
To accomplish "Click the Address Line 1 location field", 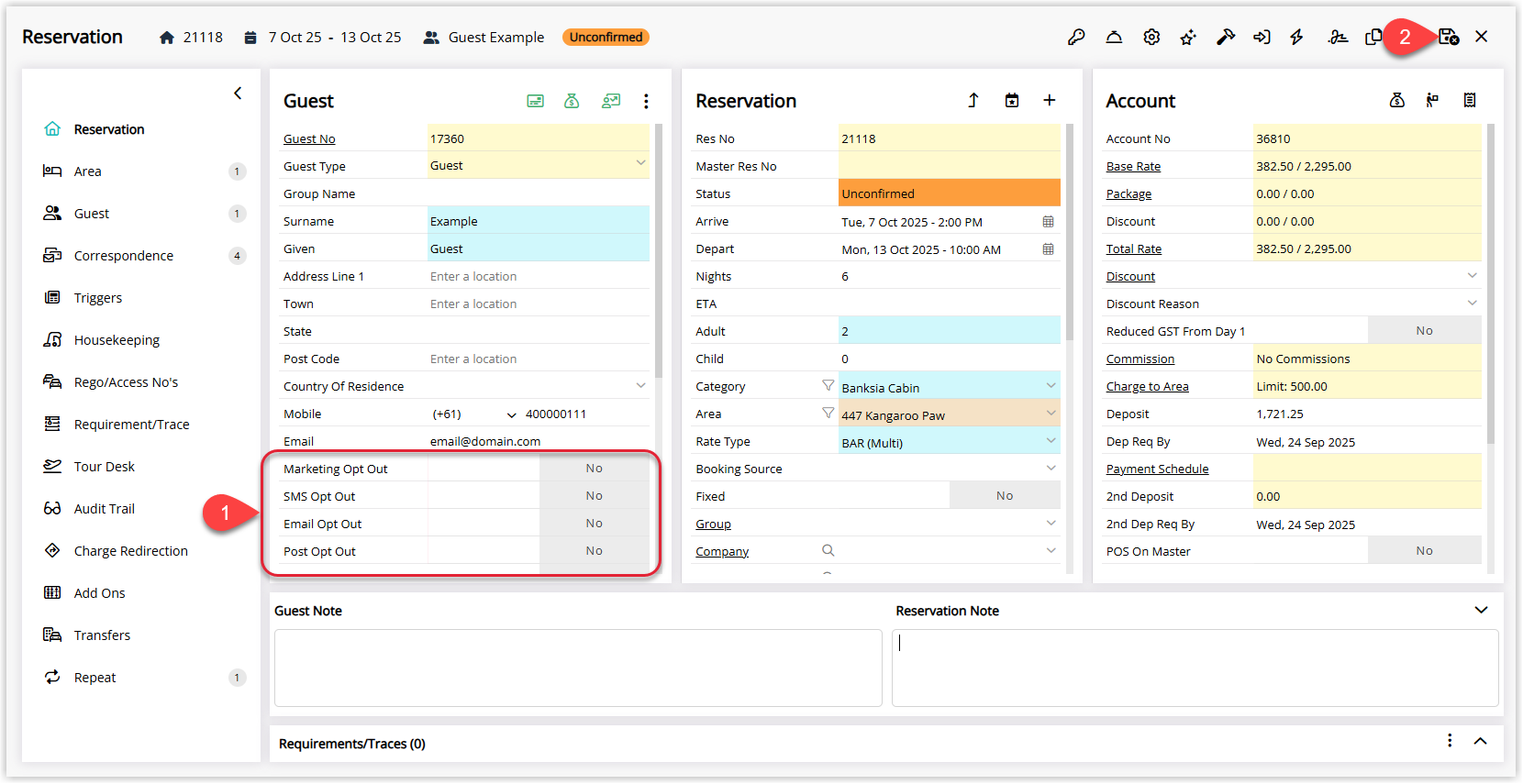I will pos(539,276).
